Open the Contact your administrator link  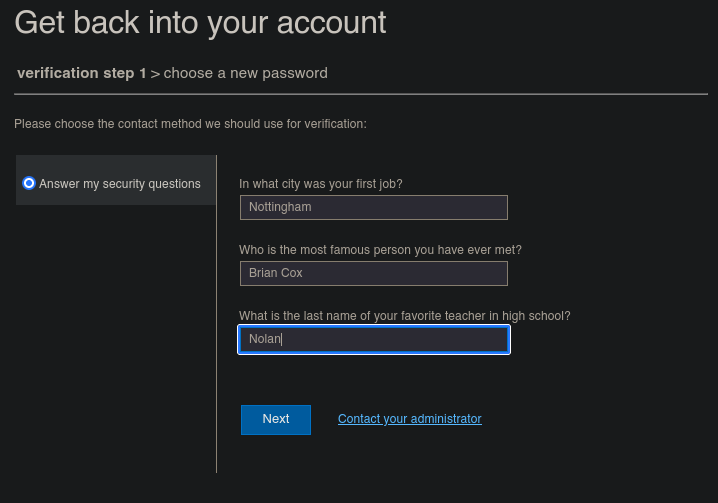pos(409,419)
